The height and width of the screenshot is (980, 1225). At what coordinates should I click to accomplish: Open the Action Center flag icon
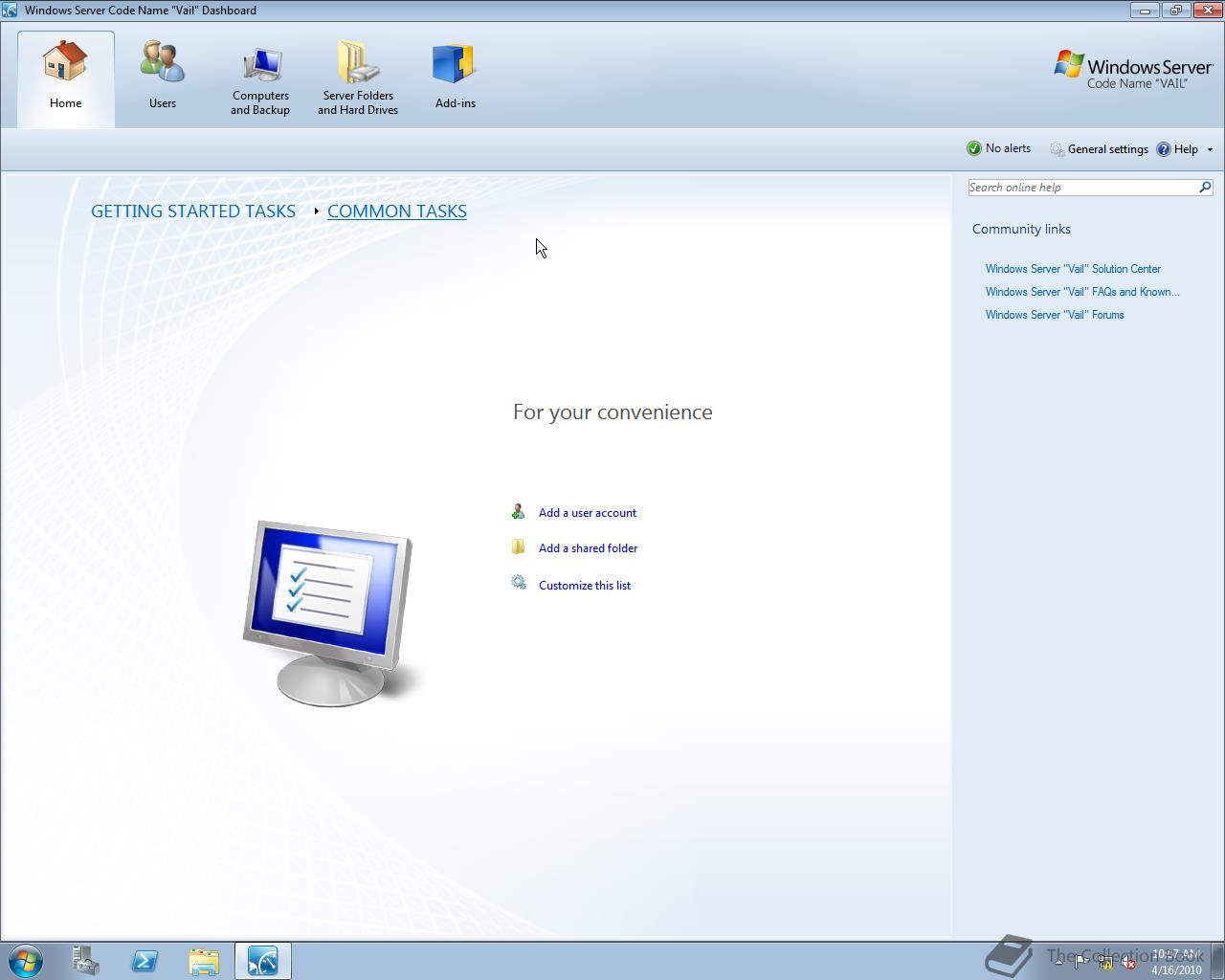[x=1081, y=962]
